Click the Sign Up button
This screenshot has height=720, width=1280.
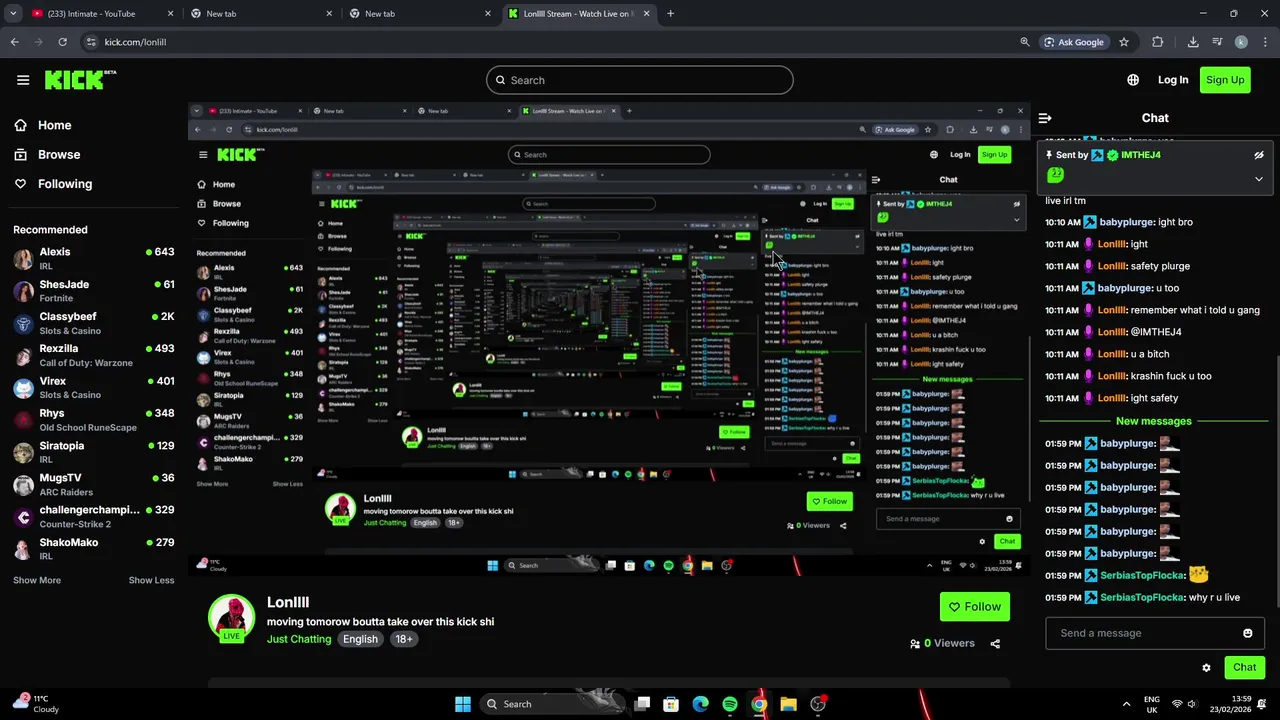point(1225,80)
